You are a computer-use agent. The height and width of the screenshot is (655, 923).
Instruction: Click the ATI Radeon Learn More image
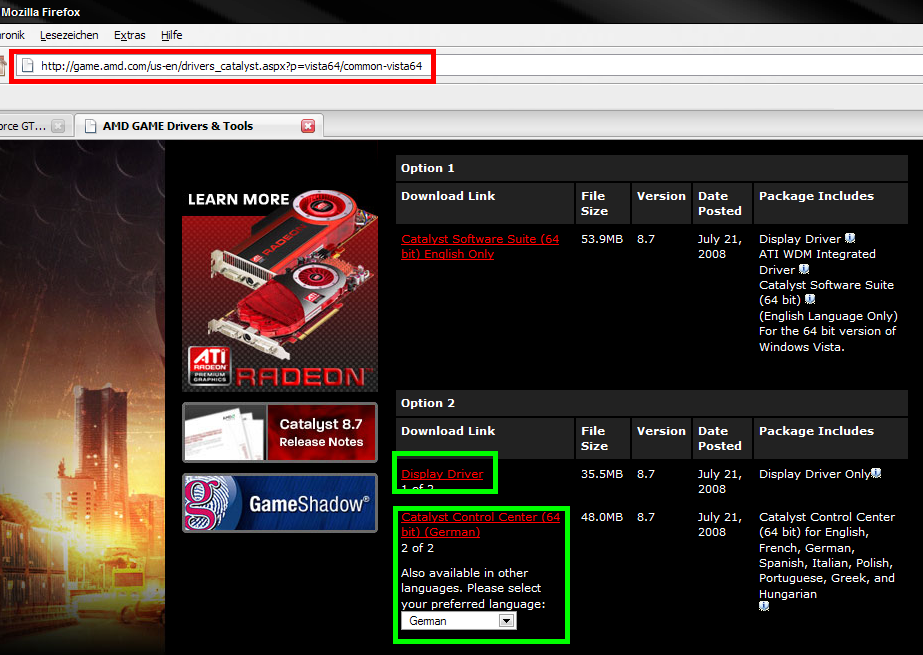pyautogui.click(x=280, y=292)
